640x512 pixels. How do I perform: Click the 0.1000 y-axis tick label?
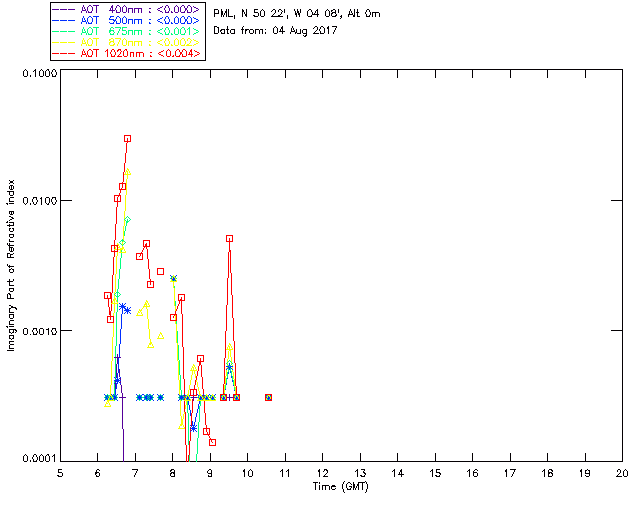click(x=35, y=73)
